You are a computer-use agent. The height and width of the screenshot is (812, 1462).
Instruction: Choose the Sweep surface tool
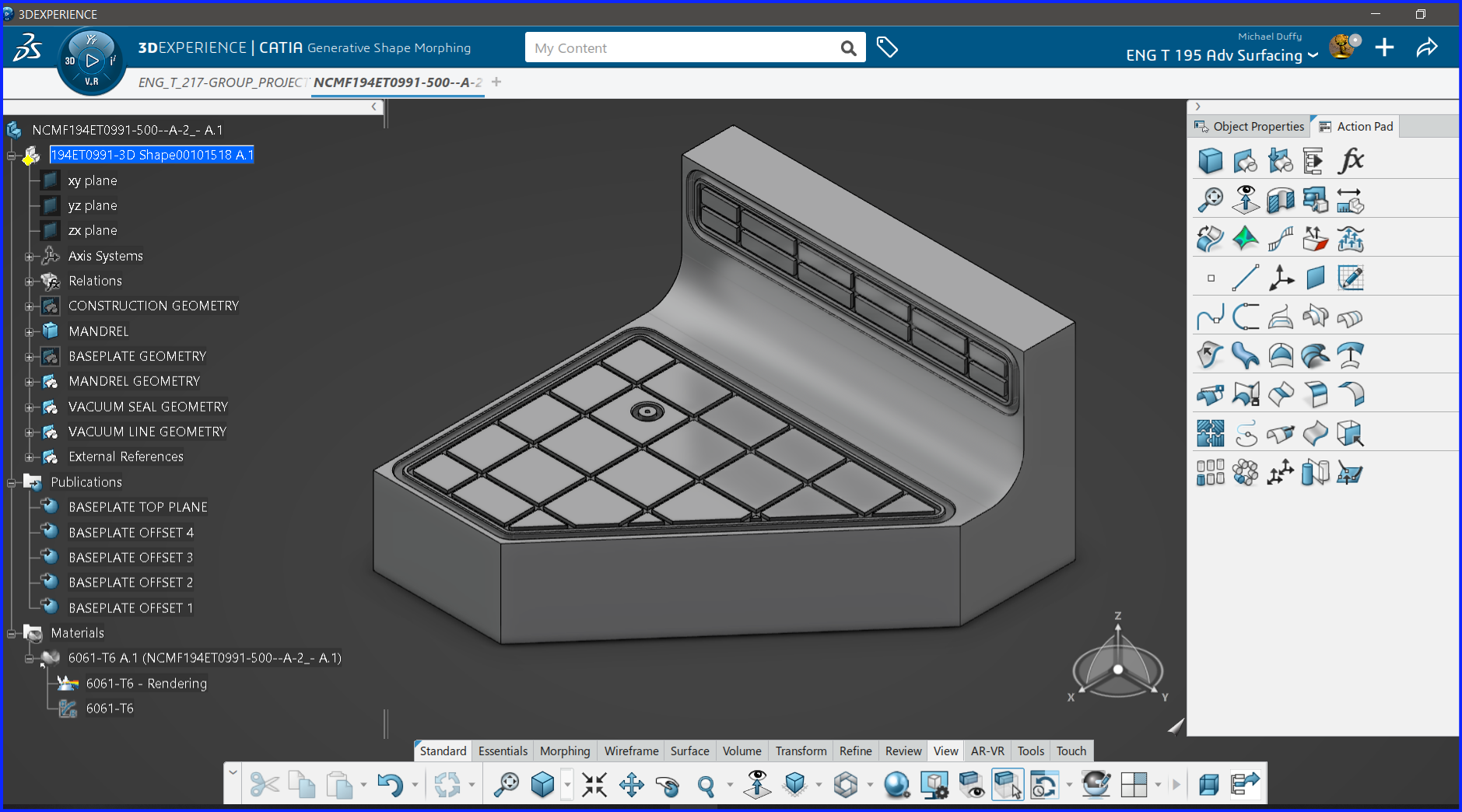tap(1245, 355)
